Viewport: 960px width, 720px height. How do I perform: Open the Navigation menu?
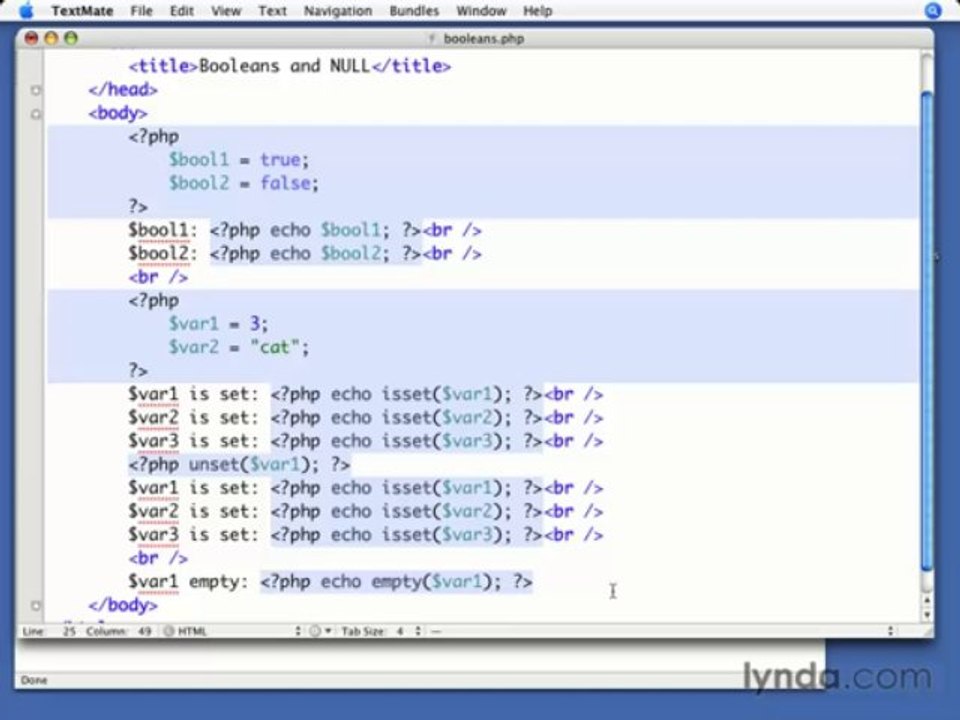pyautogui.click(x=338, y=10)
